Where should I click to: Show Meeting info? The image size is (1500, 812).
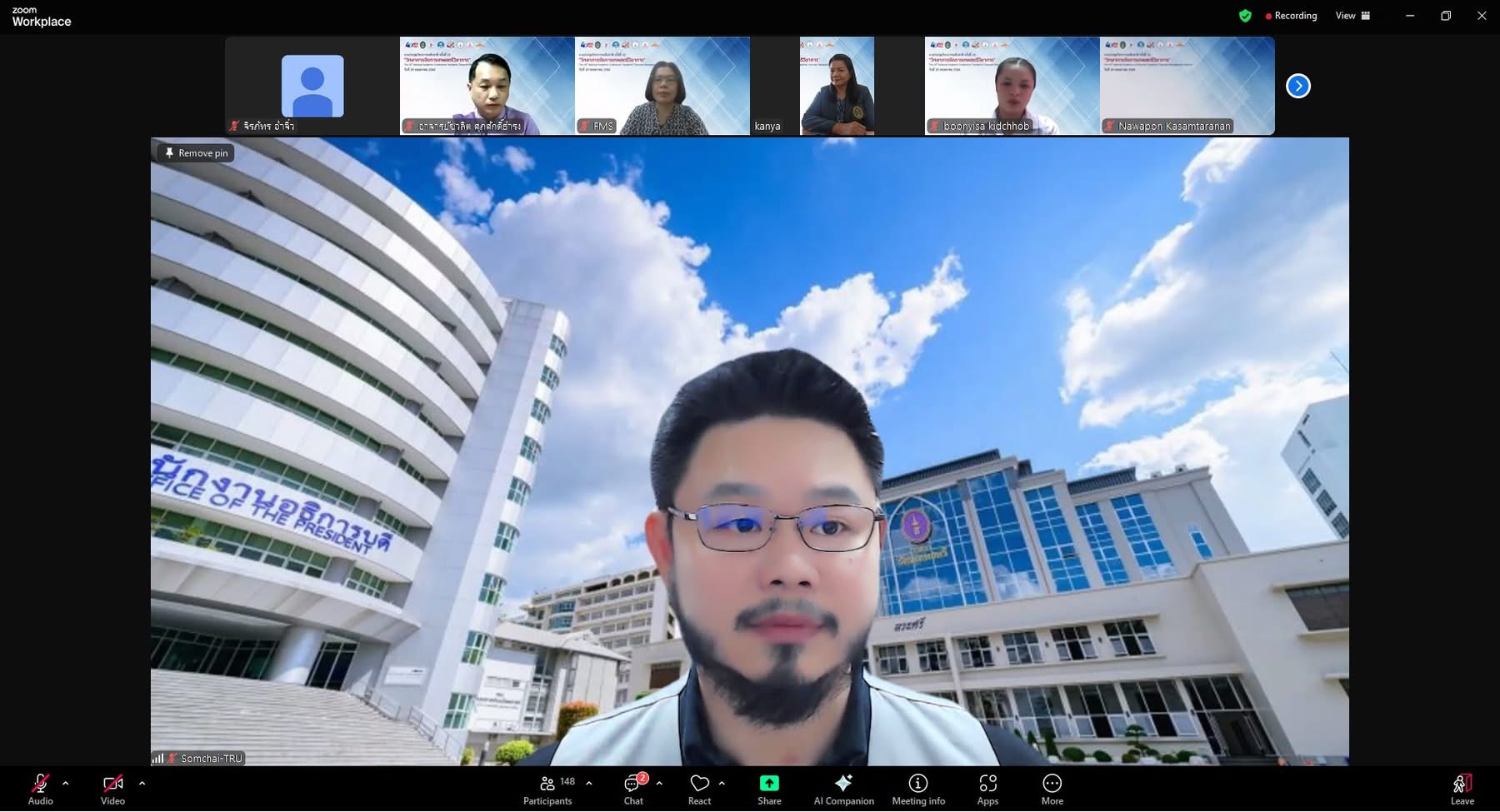[918, 790]
